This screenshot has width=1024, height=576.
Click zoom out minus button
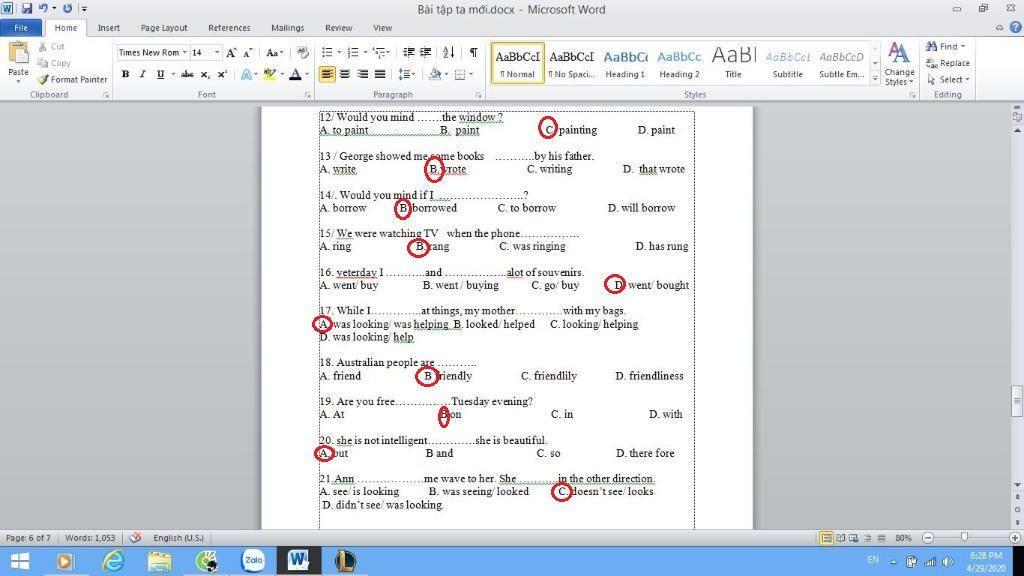(x=928, y=537)
